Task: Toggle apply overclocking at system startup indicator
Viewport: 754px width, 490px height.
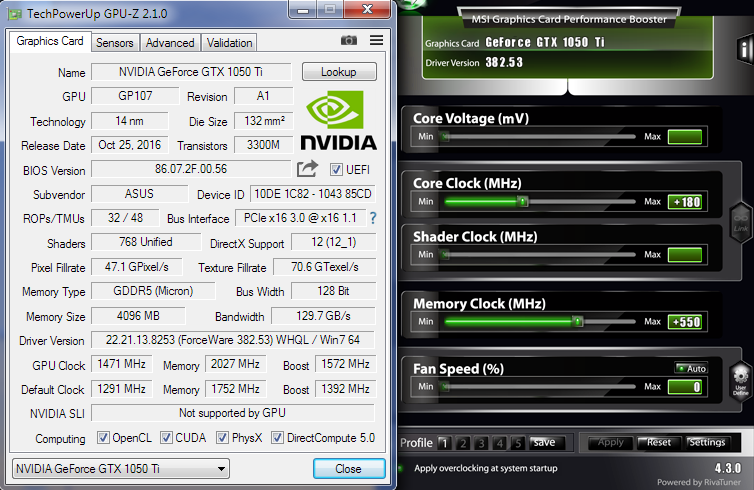Action: tap(401, 468)
